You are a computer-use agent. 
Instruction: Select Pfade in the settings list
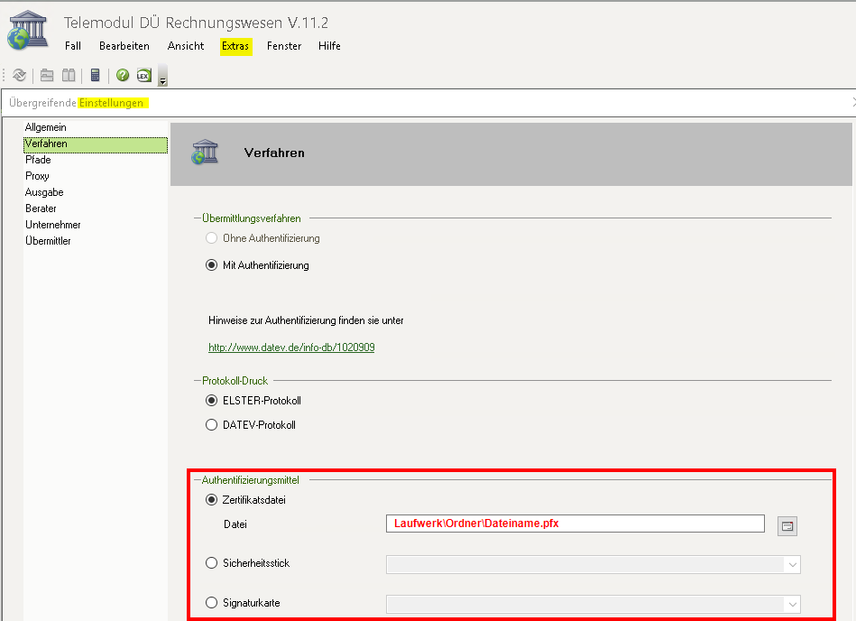[x=38, y=160]
